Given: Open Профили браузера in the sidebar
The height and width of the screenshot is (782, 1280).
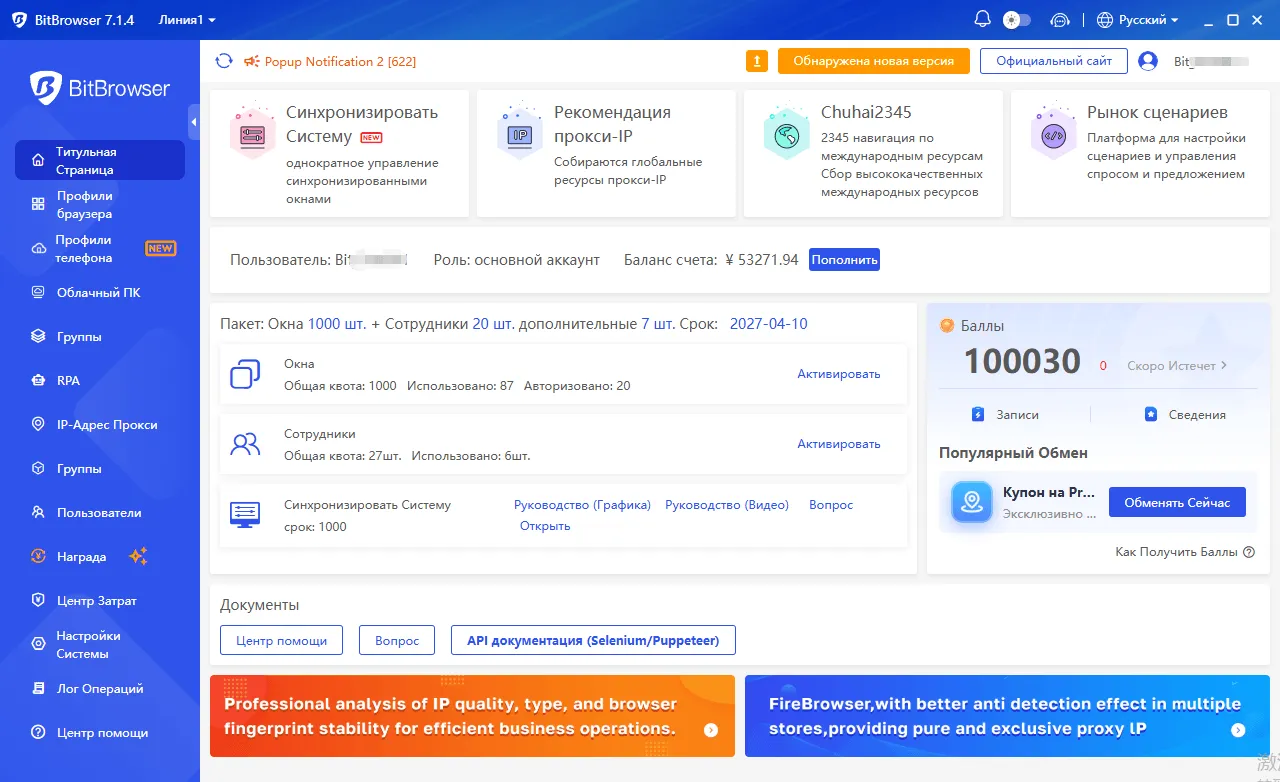Looking at the screenshot, I should 100,205.
